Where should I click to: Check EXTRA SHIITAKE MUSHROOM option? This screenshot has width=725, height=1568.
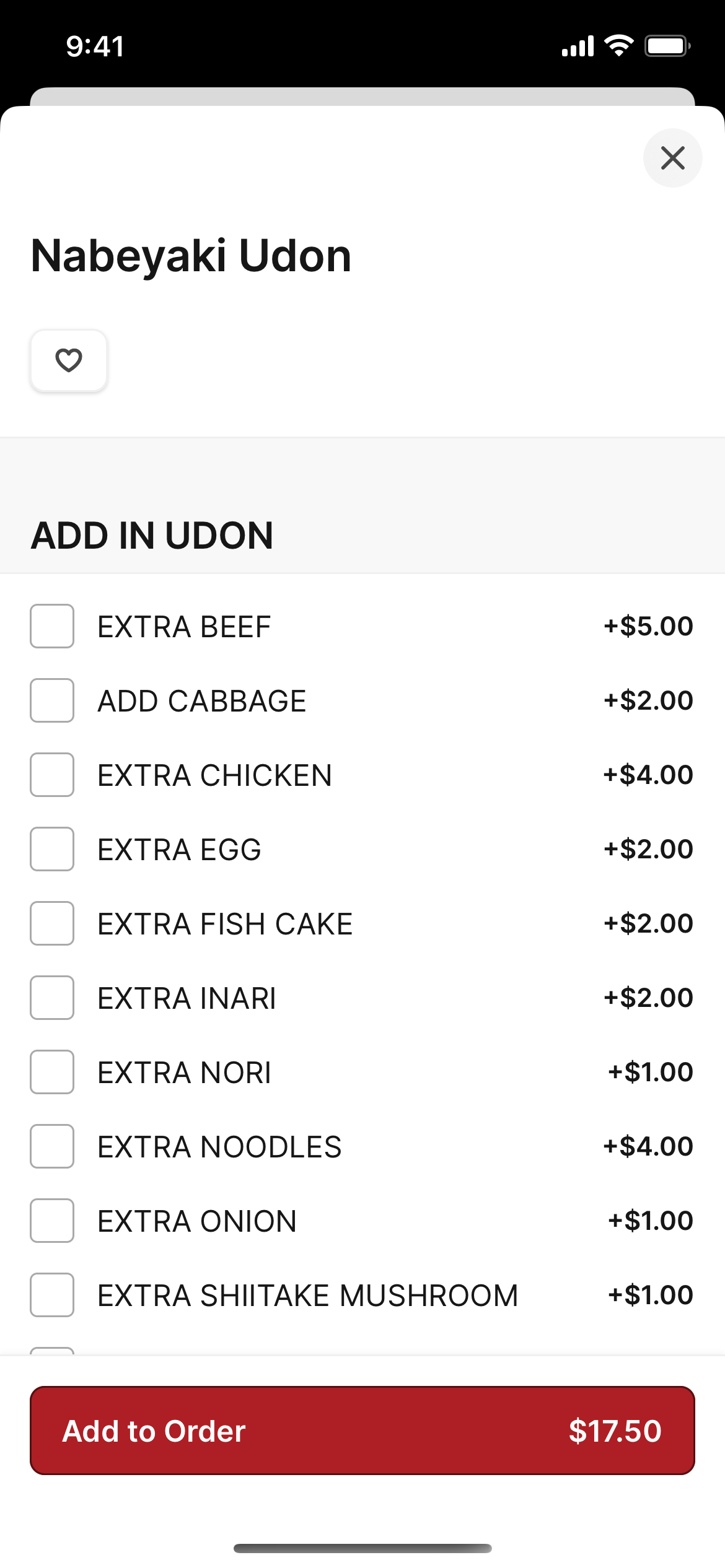(x=52, y=1295)
